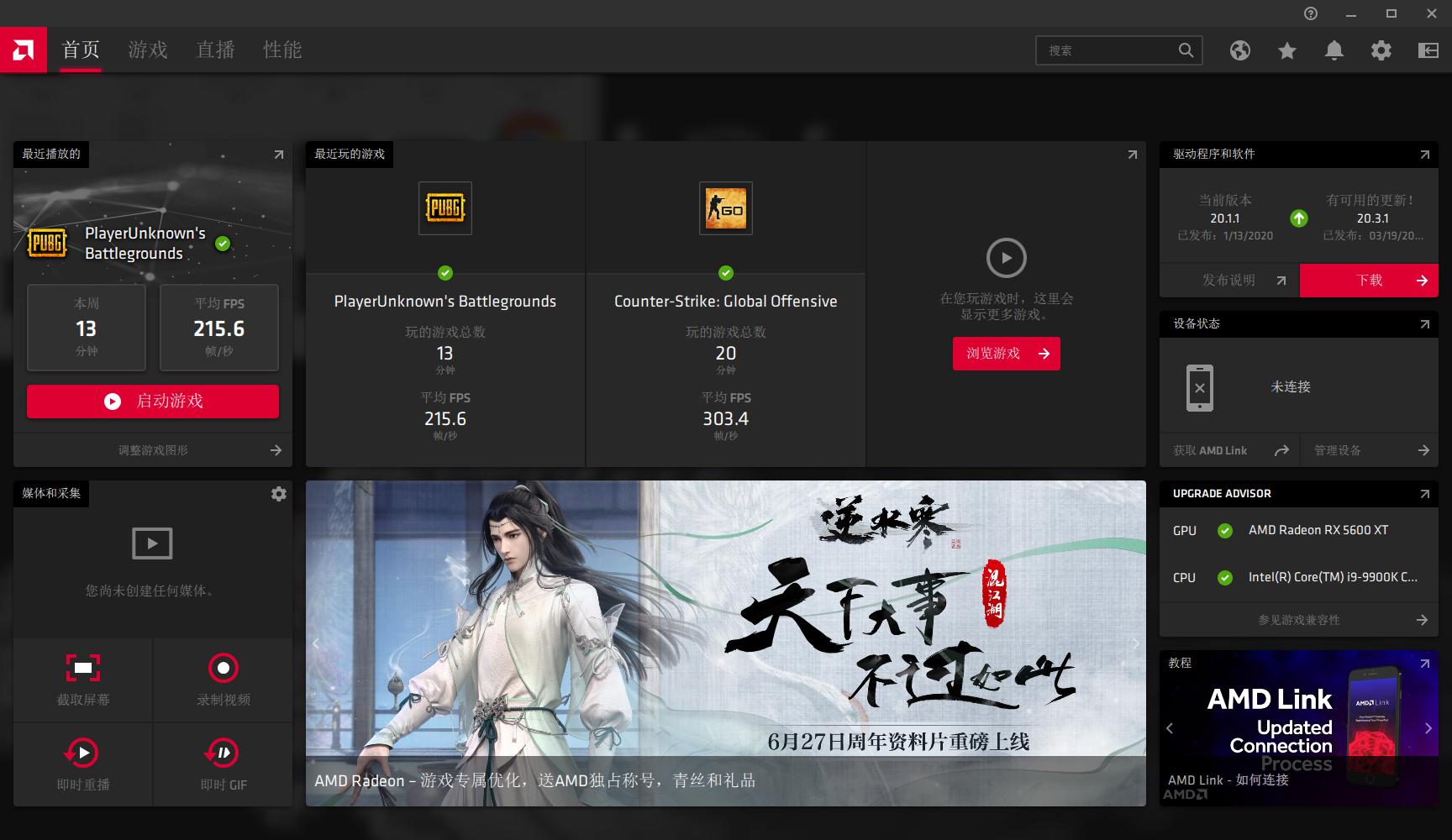Click the Counter-Strike: Global Offensive title
This screenshot has width=1452, height=840.
pos(726,302)
